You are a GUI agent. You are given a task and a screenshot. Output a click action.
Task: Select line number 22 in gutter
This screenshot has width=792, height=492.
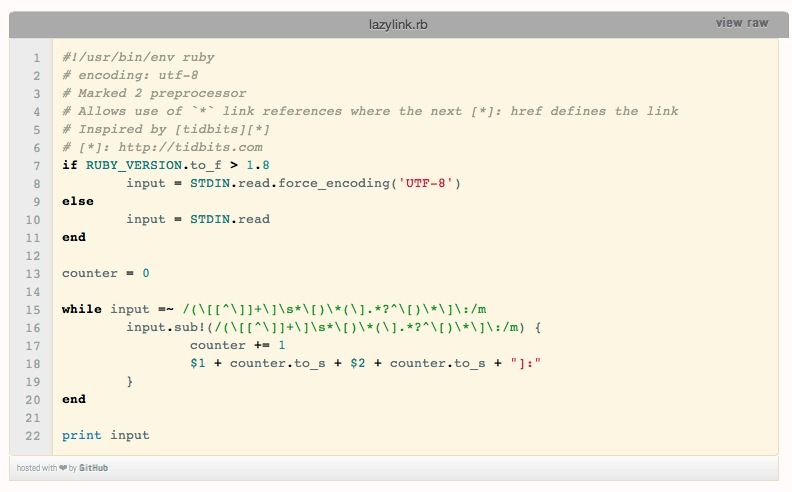33,436
